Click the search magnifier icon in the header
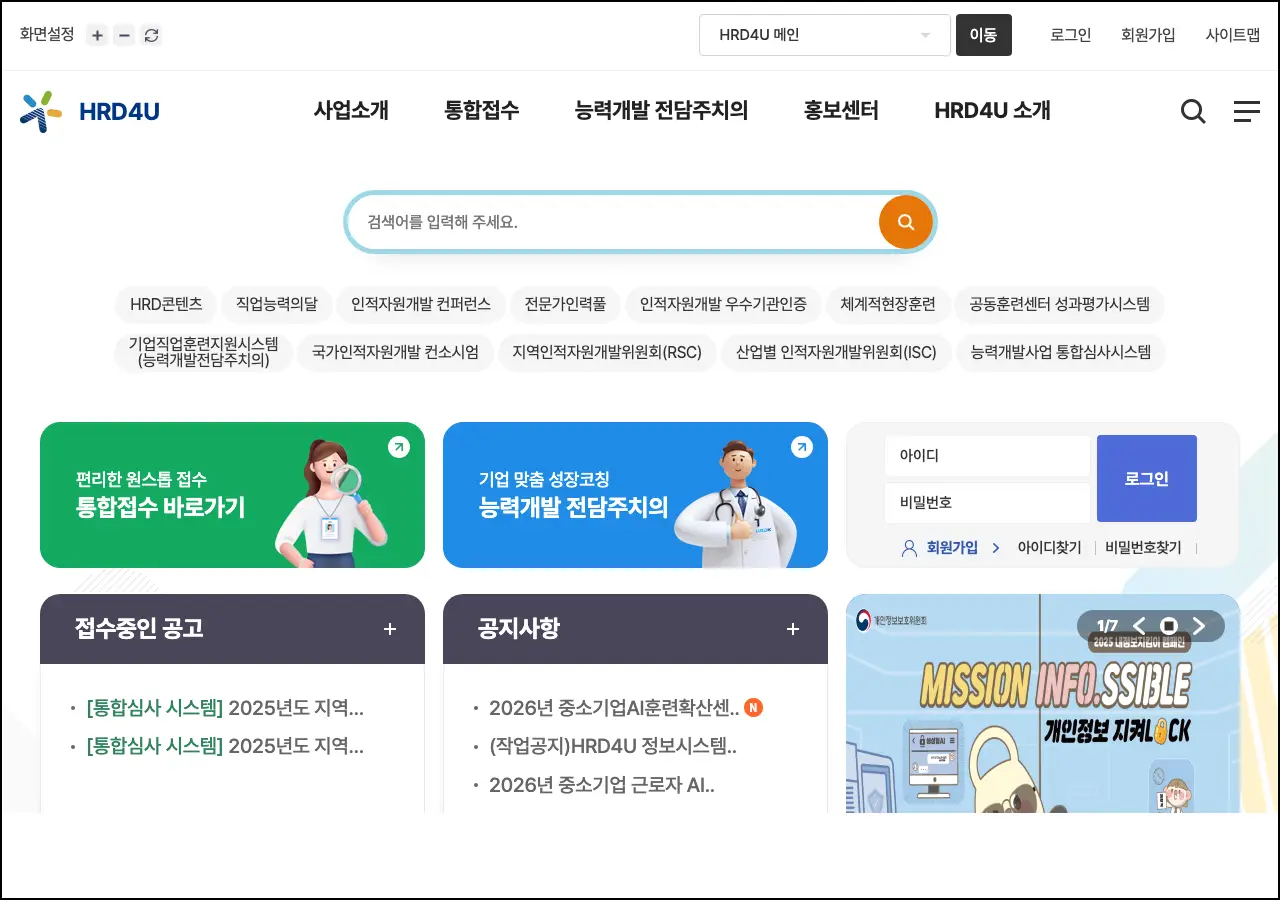 (x=1193, y=111)
